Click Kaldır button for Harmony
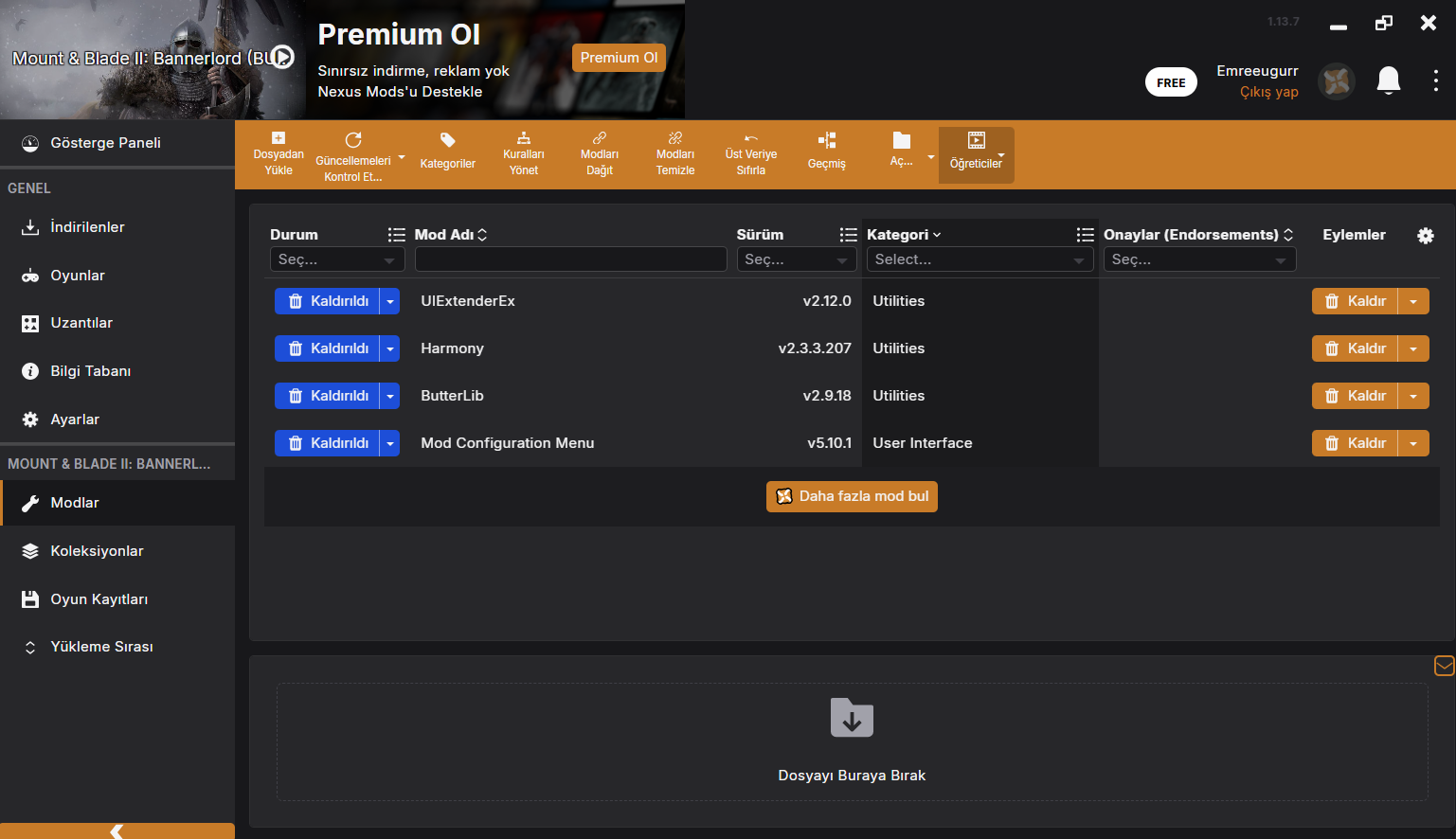The height and width of the screenshot is (839, 1456). click(x=1355, y=348)
